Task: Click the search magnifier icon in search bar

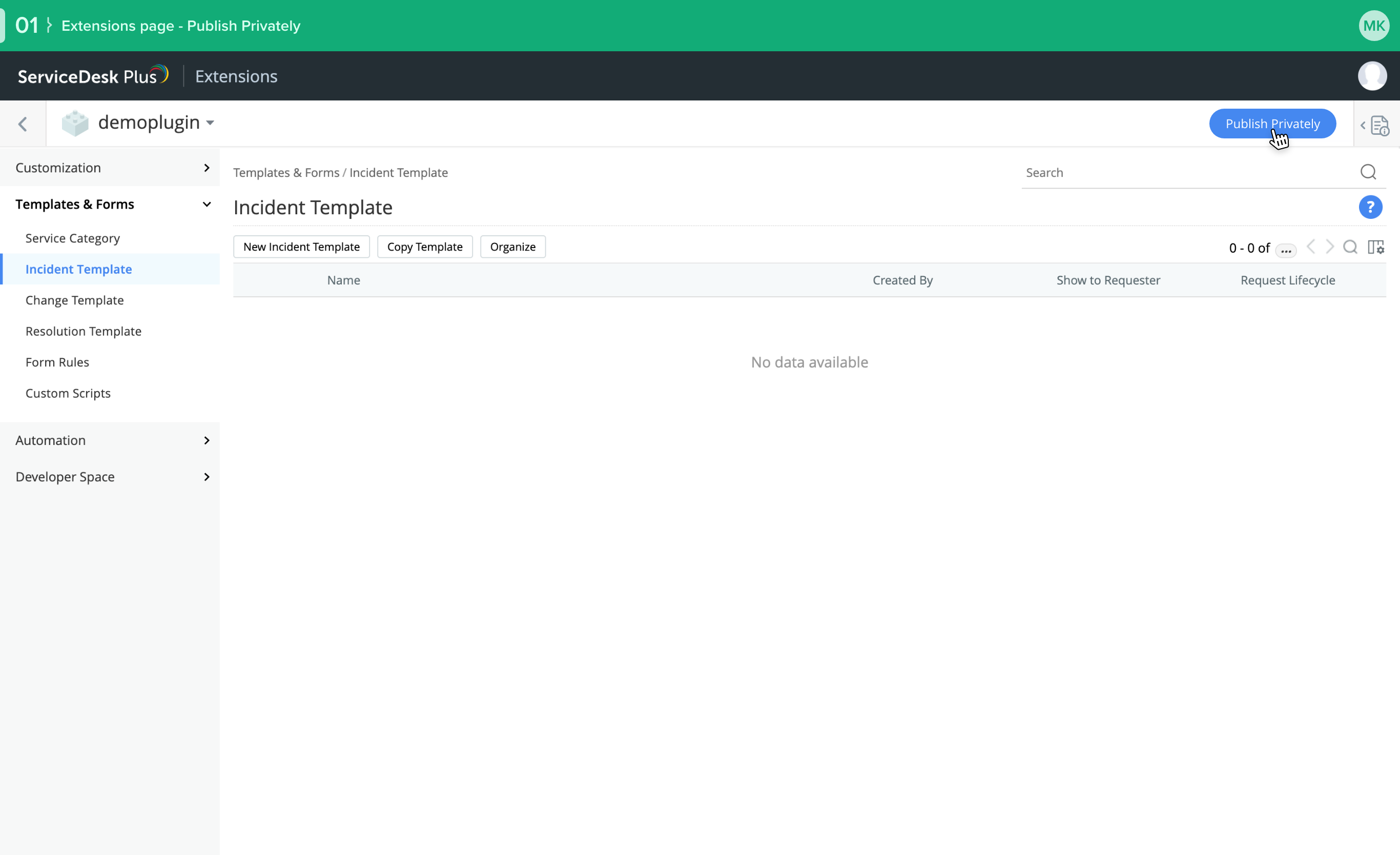Action: click(1368, 172)
